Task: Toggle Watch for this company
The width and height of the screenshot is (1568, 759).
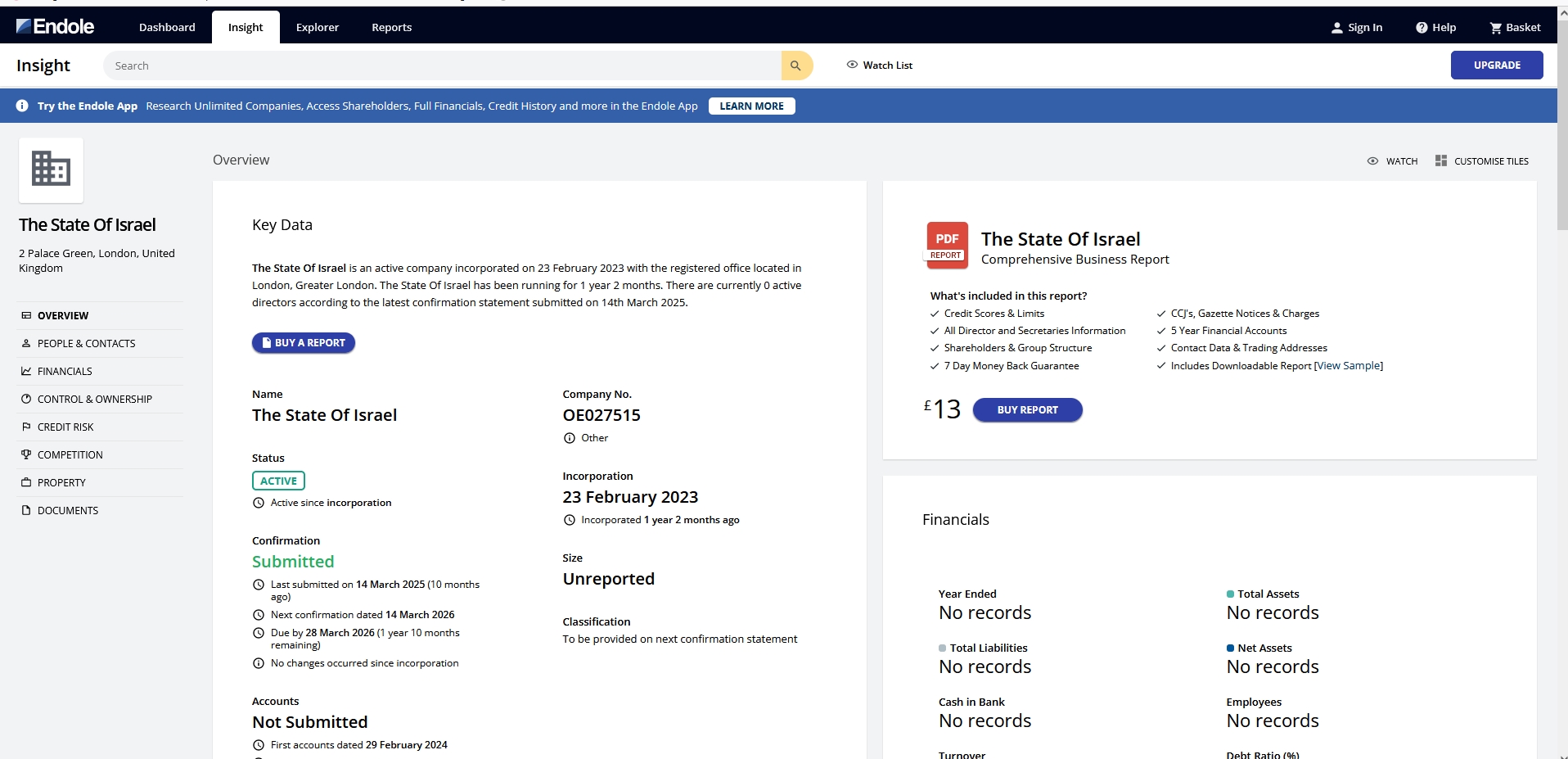Action: (x=1392, y=161)
